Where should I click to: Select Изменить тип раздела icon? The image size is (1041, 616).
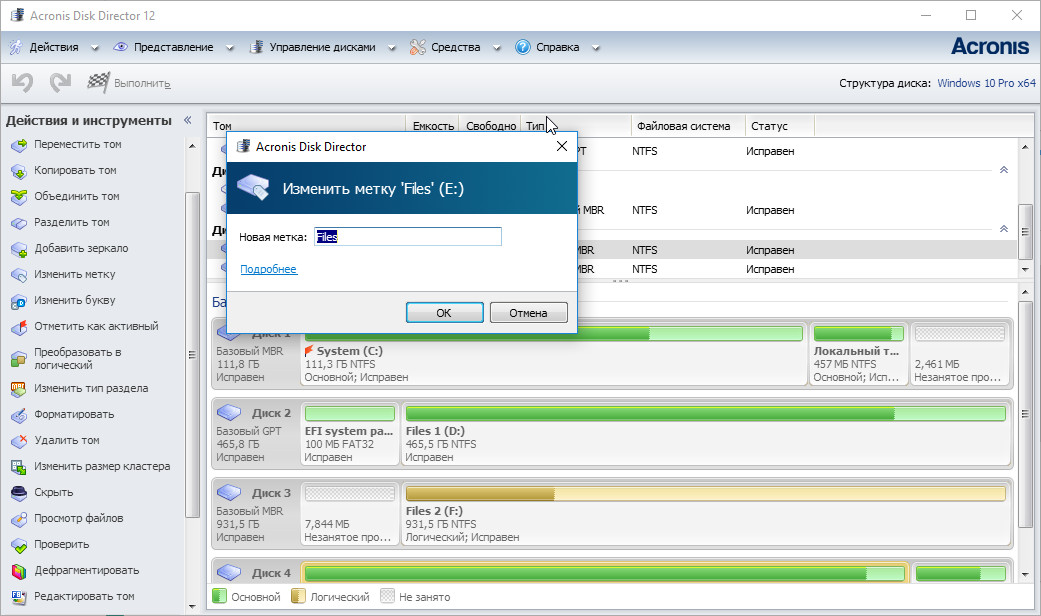click(x=19, y=388)
